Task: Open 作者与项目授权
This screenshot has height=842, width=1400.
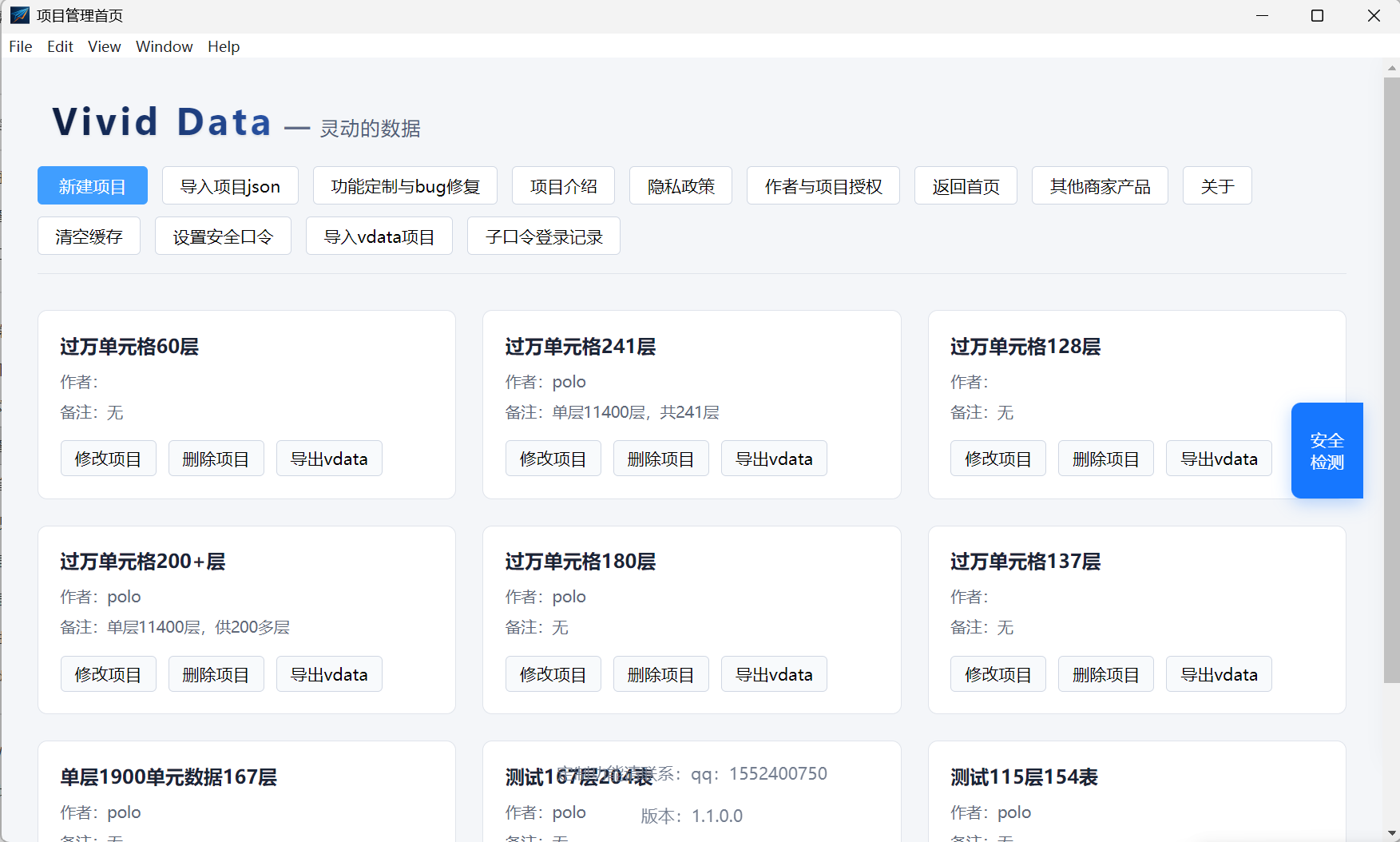Action: (x=823, y=185)
